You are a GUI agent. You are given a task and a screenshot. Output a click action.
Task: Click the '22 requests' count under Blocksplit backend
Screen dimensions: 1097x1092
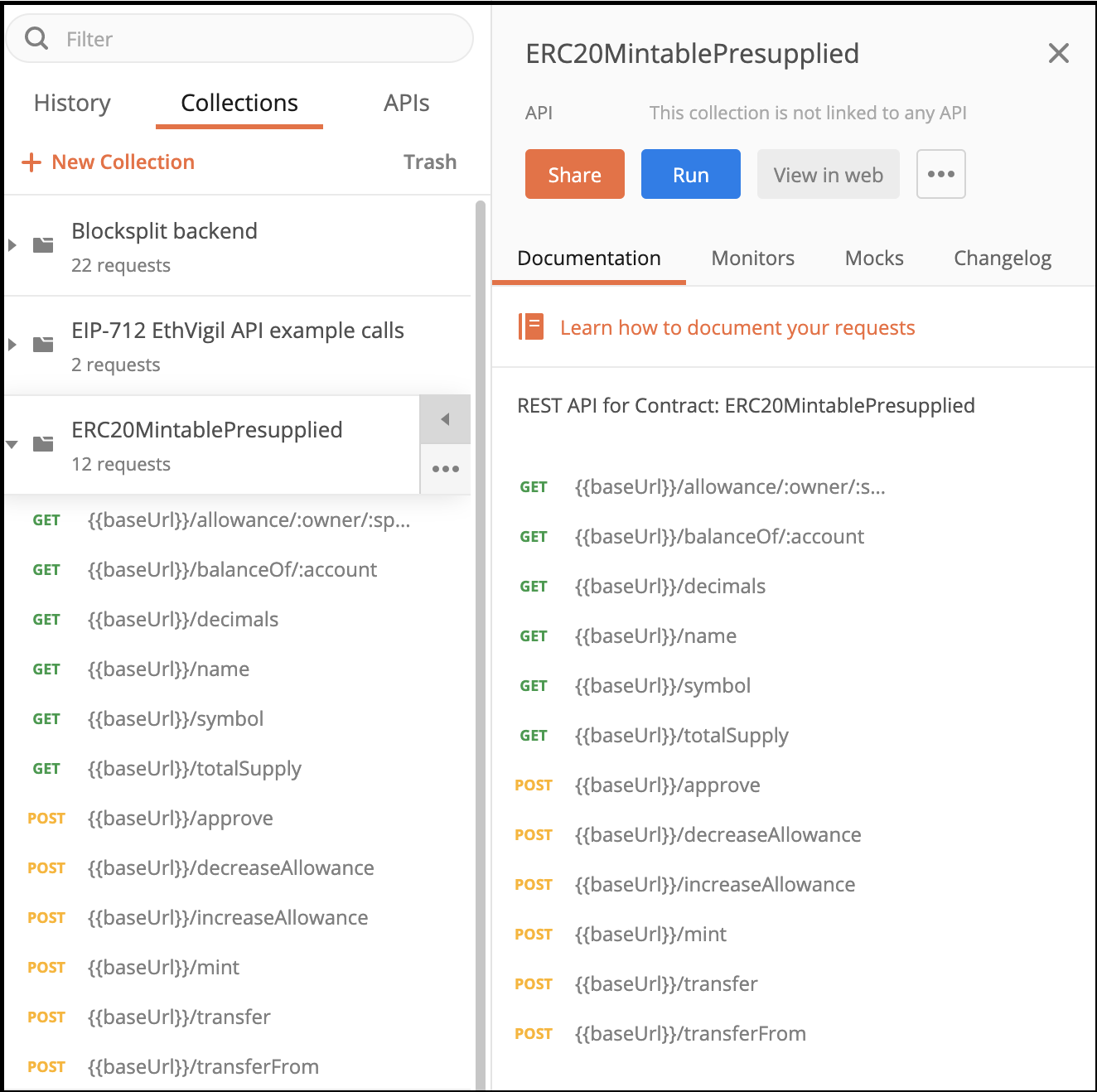click(121, 266)
